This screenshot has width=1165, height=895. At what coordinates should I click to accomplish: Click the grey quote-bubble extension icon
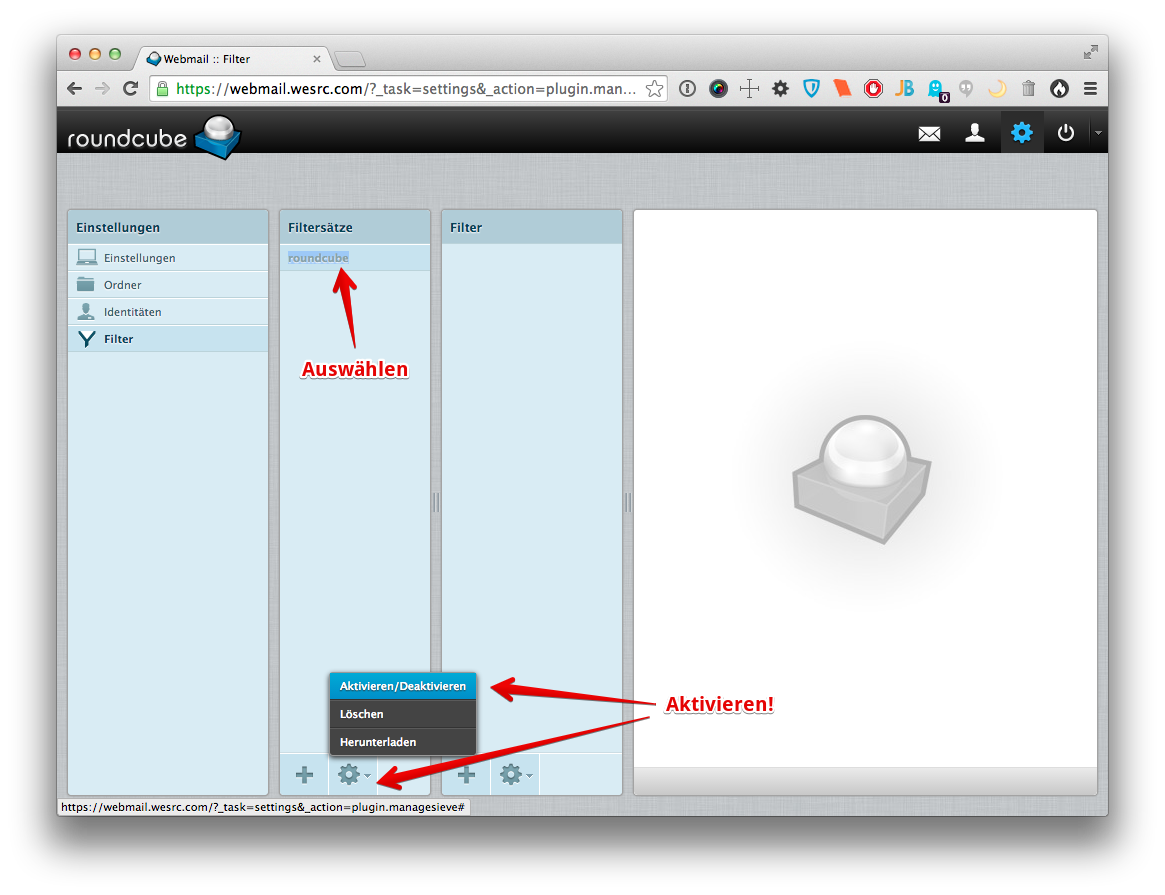tap(966, 89)
